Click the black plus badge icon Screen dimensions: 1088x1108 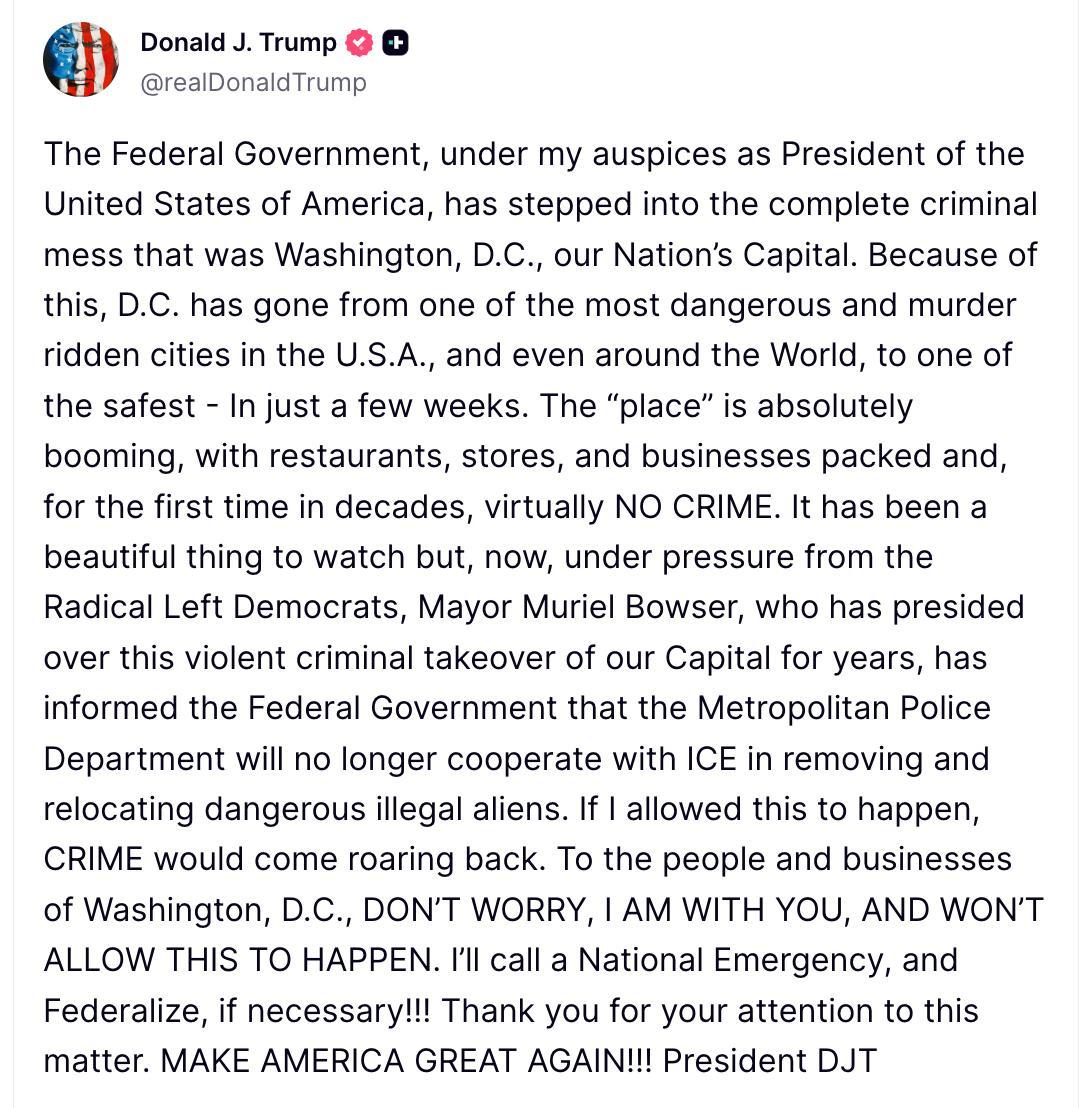[395, 43]
